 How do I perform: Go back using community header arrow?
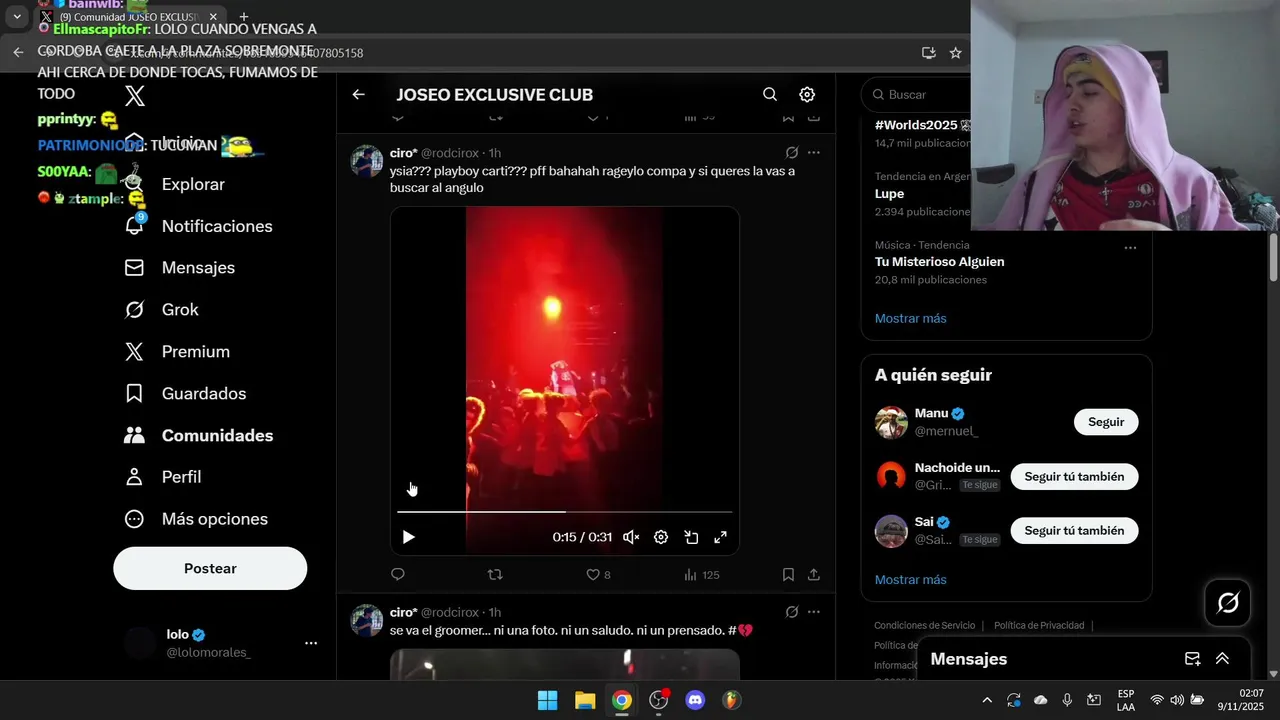pyautogui.click(x=358, y=94)
